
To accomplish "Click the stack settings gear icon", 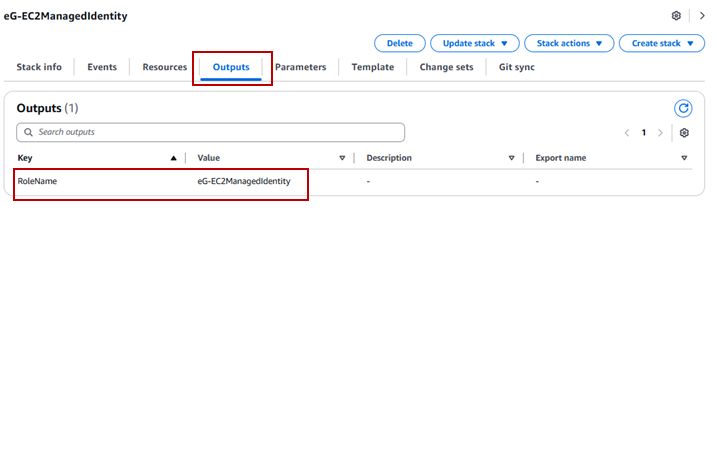I will [676, 16].
